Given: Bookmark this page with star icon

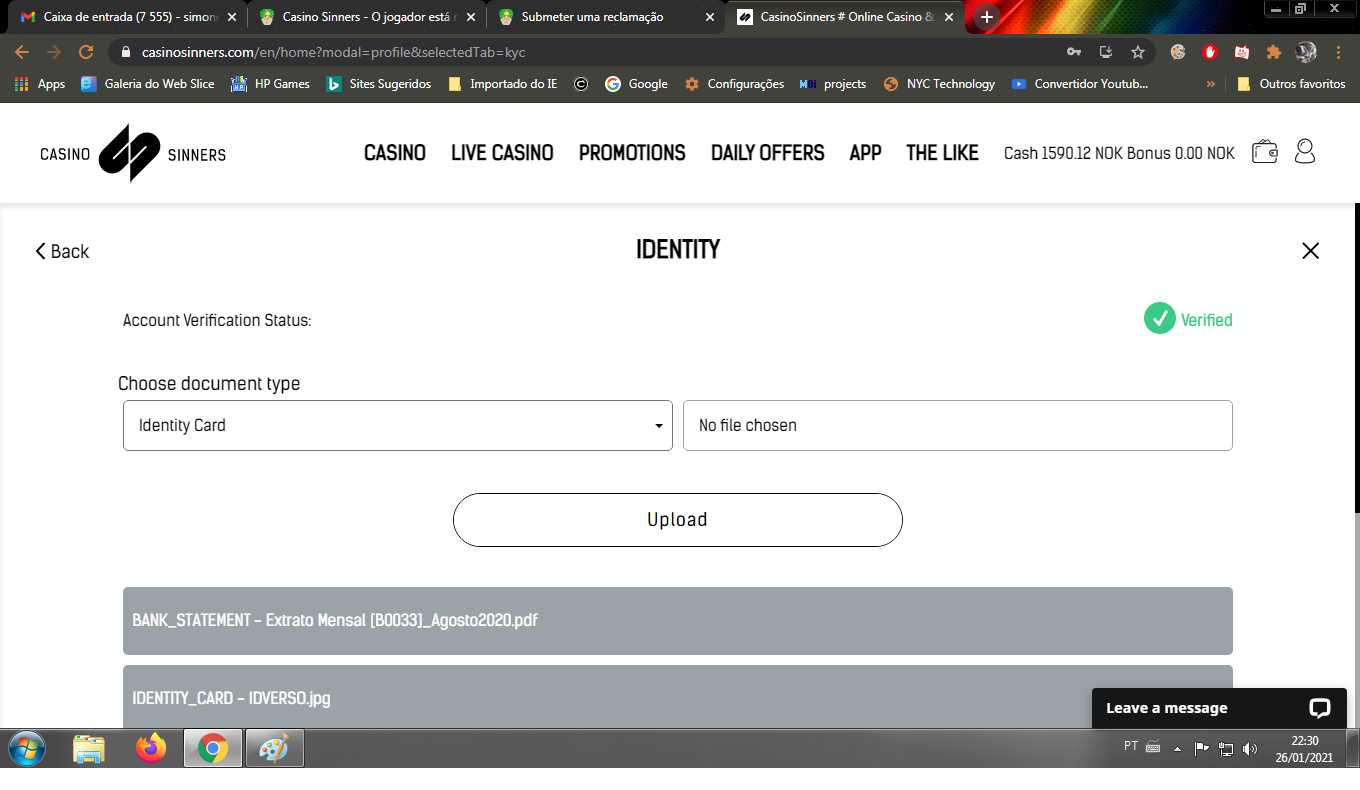Looking at the screenshot, I should coord(1138,52).
